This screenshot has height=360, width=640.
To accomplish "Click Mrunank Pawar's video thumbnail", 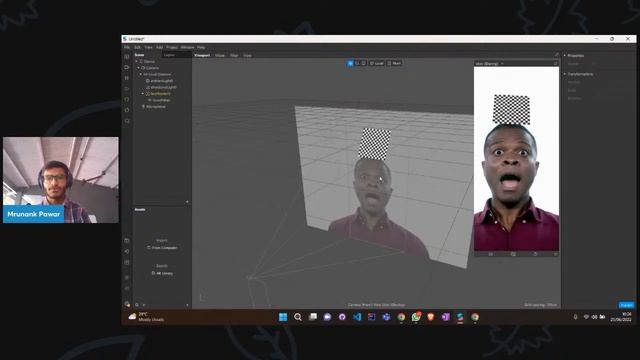I will [x=61, y=180].
